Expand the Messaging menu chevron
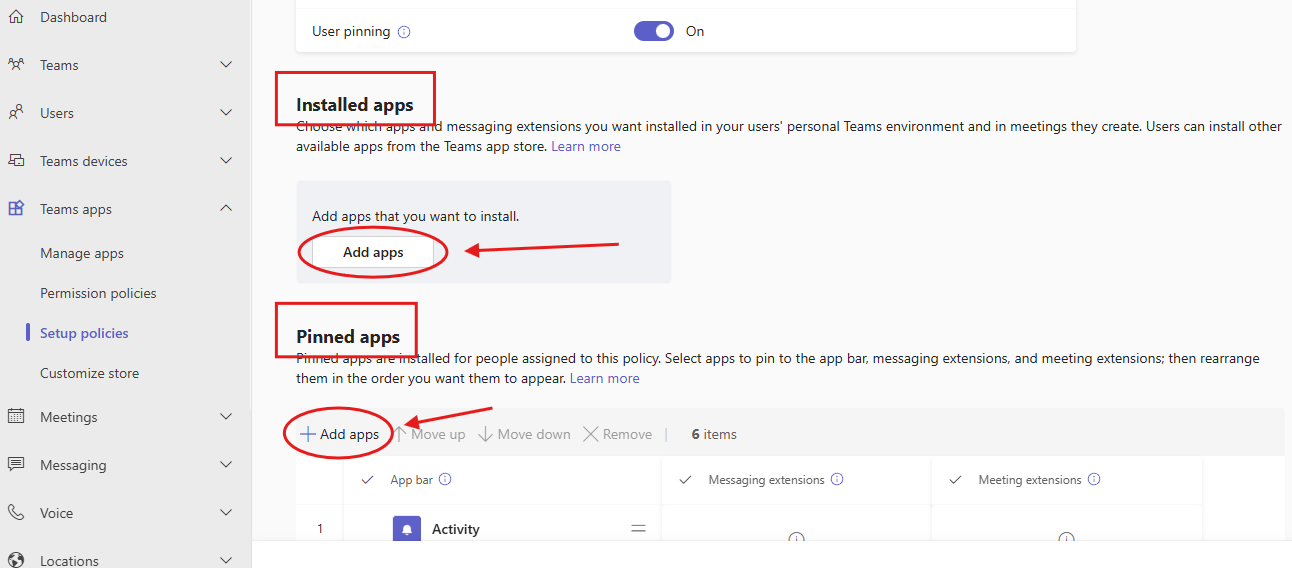The height and width of the screenshot is (568, 1292). [x=226, y=465]
